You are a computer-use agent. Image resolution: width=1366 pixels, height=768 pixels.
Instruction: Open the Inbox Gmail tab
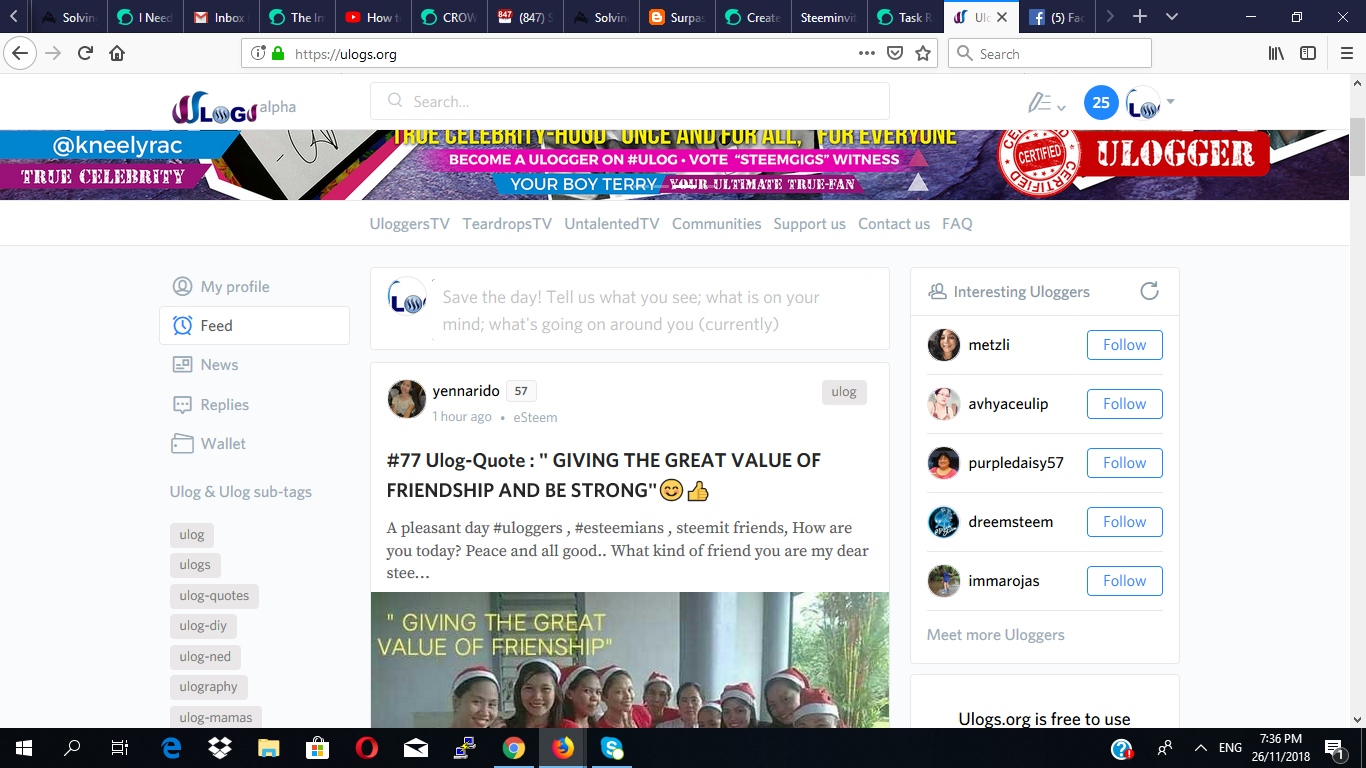click(222, 17)
